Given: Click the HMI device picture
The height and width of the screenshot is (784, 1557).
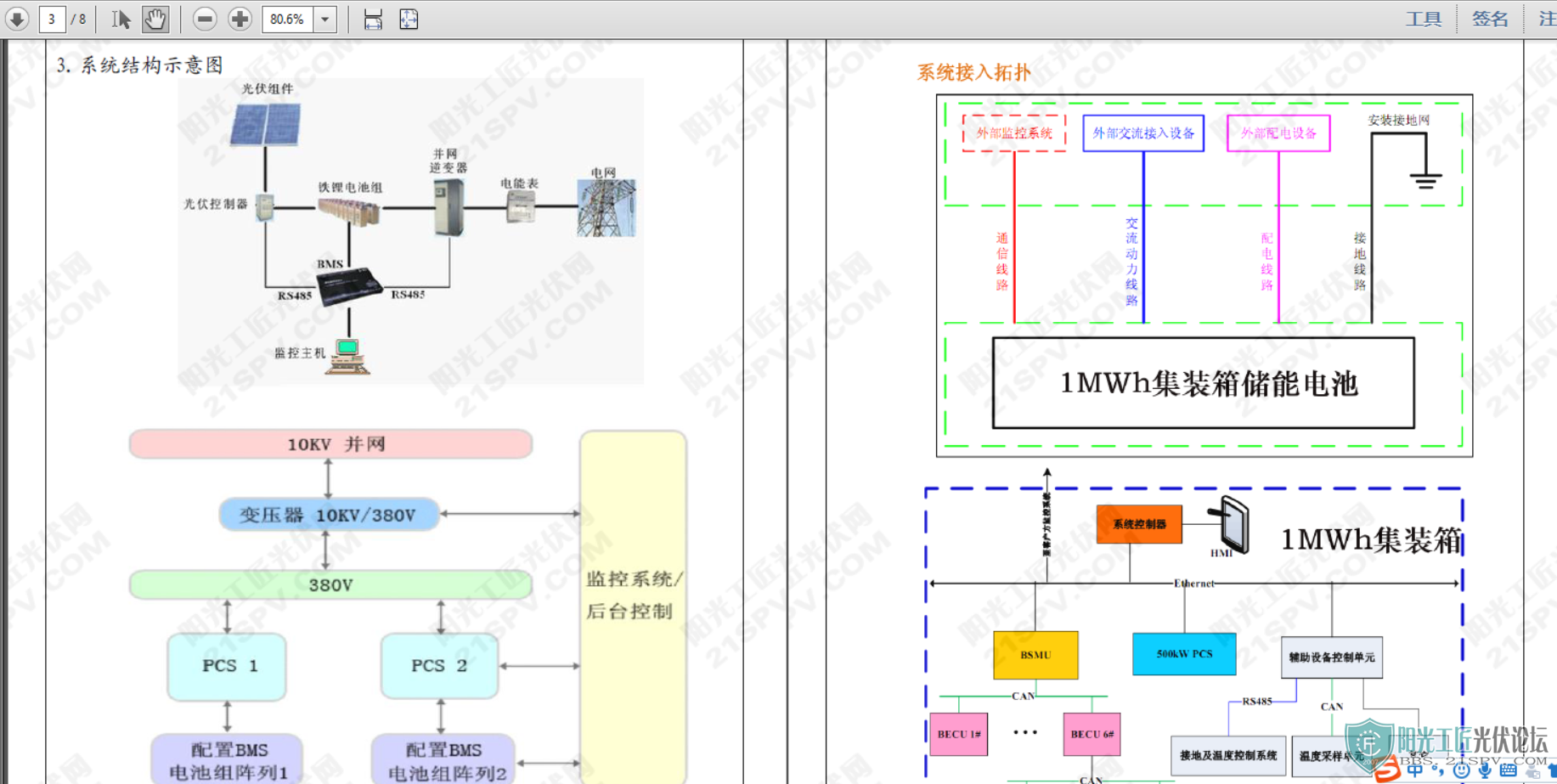Looking at the screenshot, I should click(1229, 525).
